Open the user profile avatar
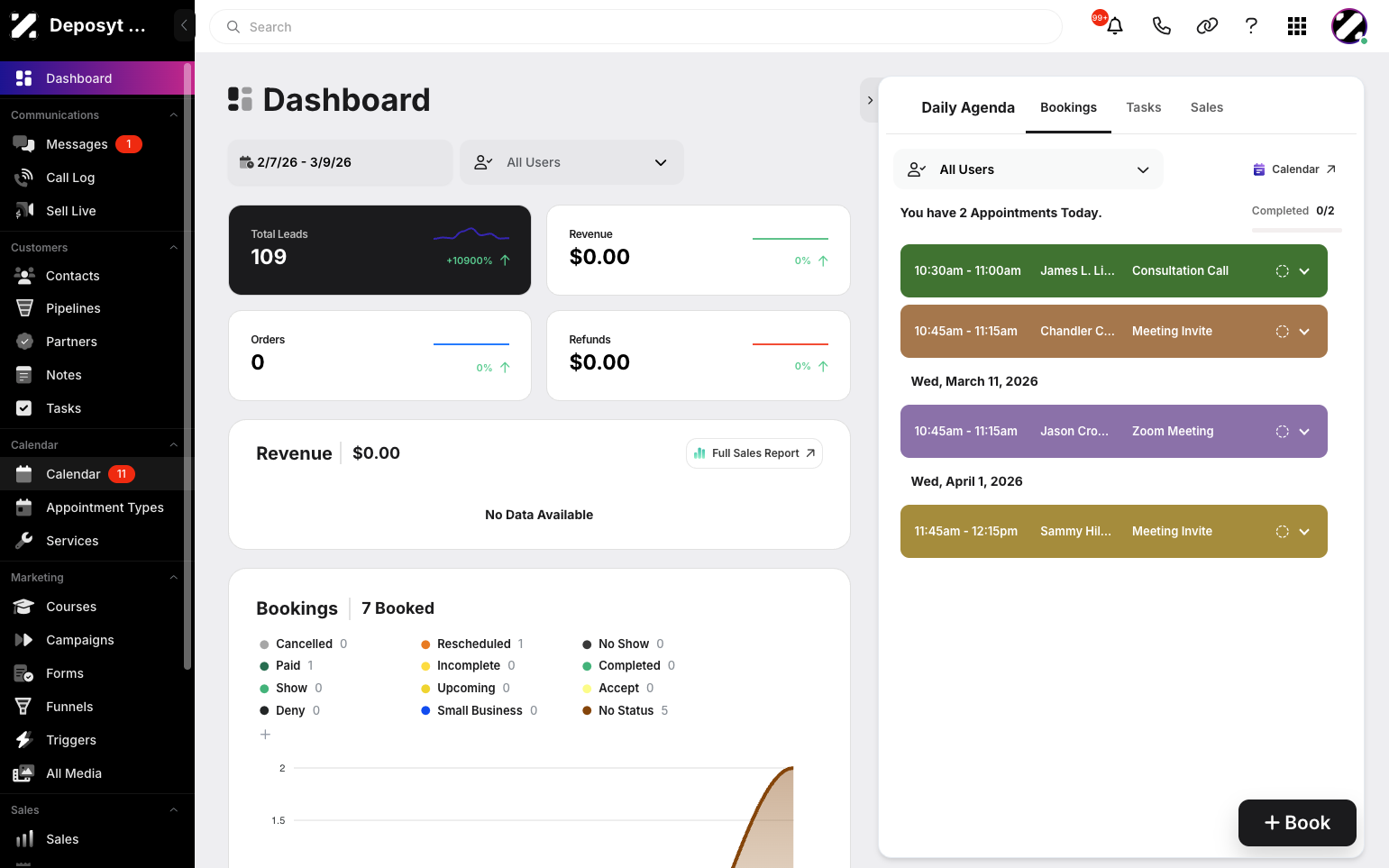 click(x=1349, y=26)
